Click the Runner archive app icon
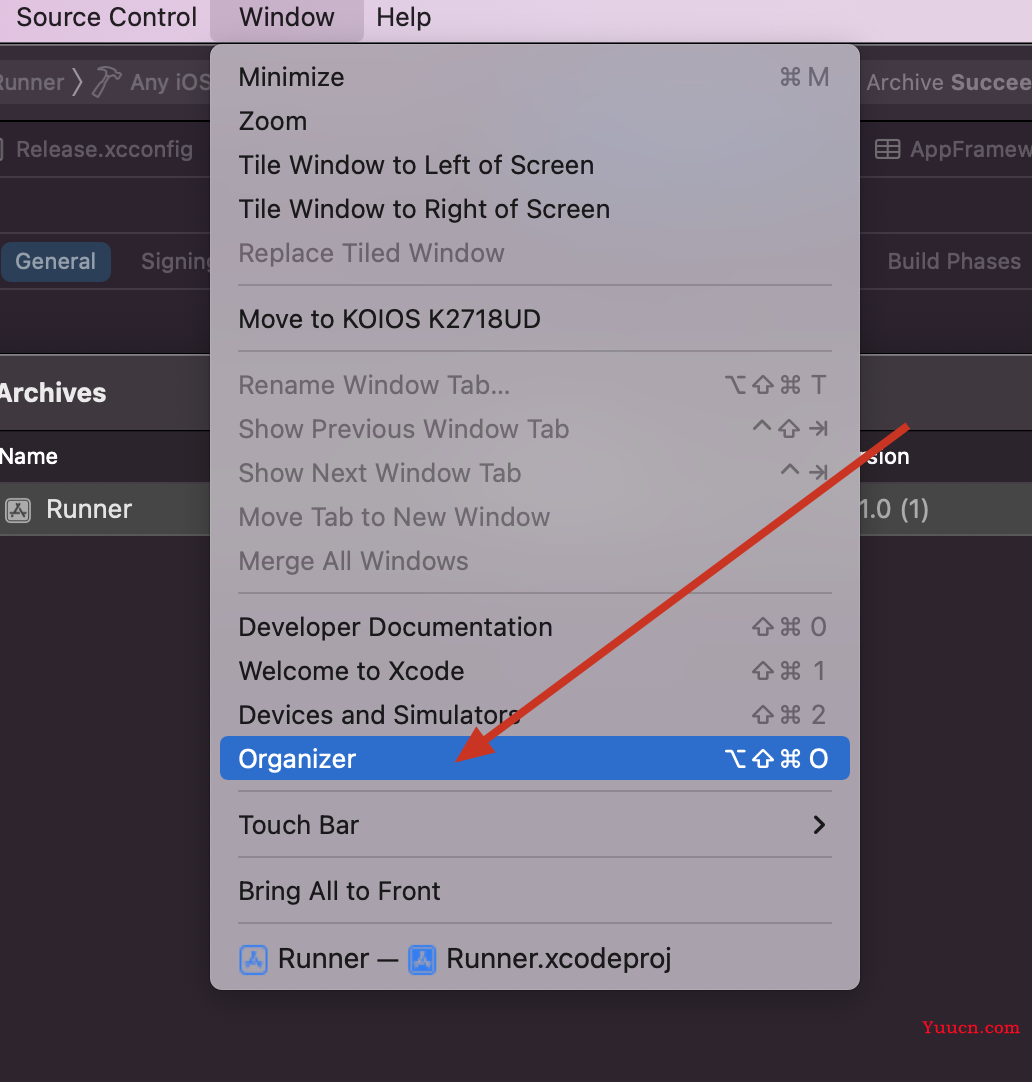 pos(18,511)
